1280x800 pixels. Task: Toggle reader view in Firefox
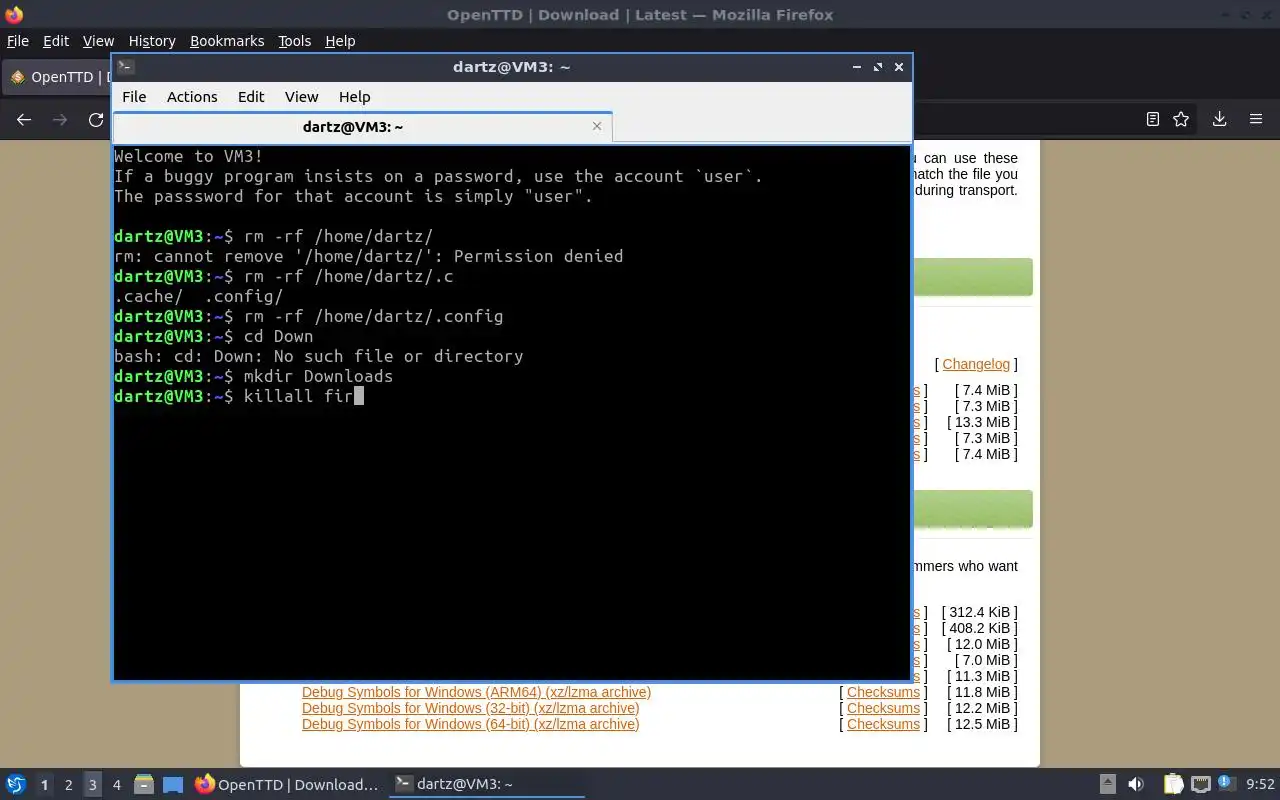tap(1153, 119)
